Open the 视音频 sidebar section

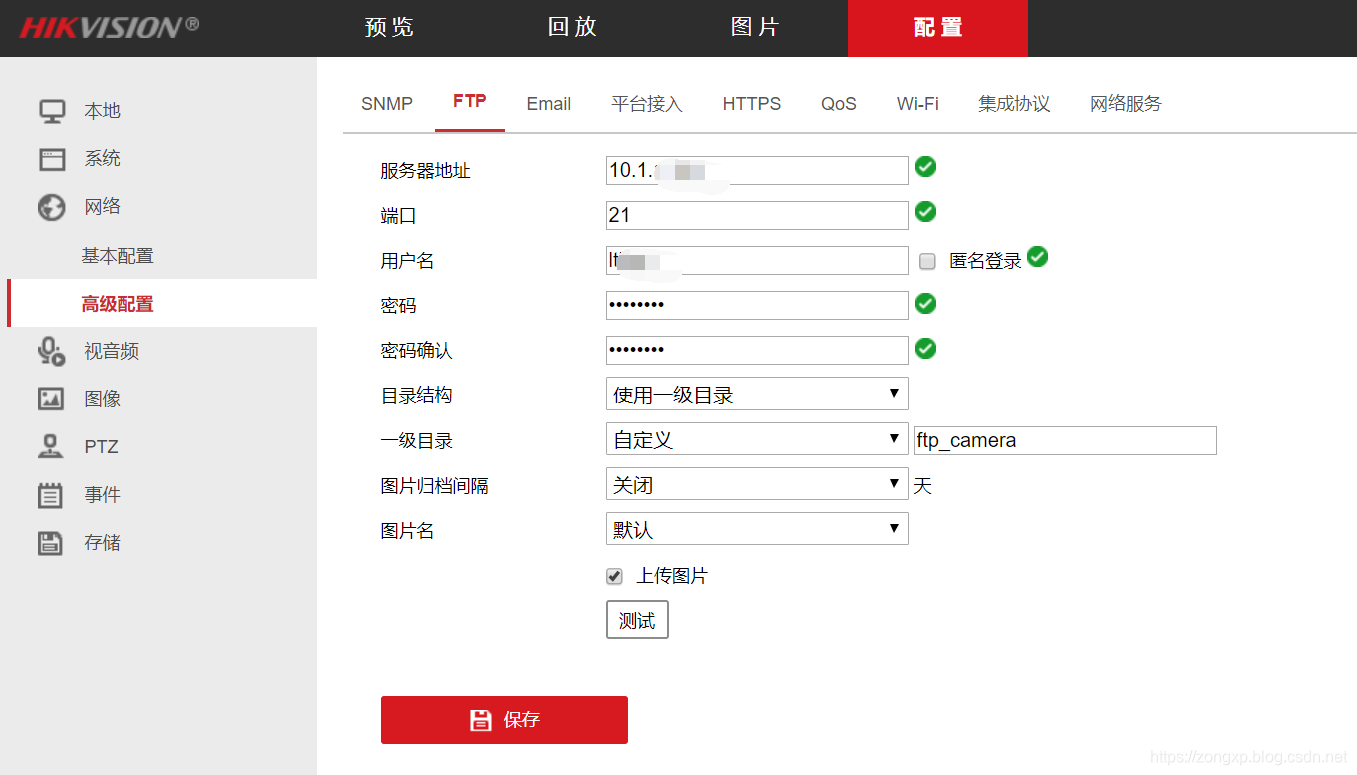pos(111,351)
